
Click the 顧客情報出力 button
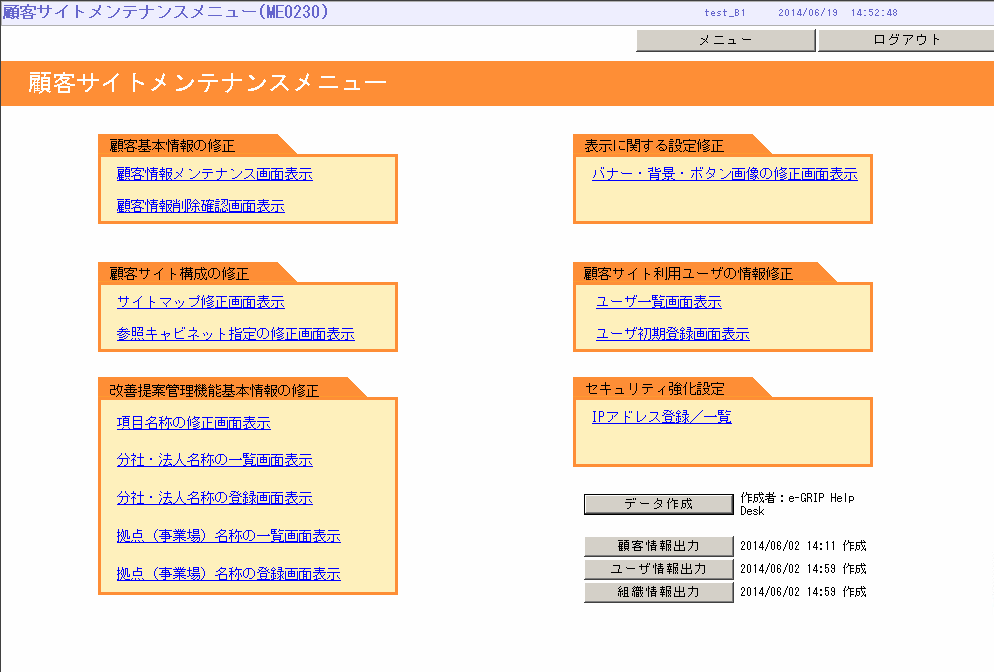tap(659, 546)
